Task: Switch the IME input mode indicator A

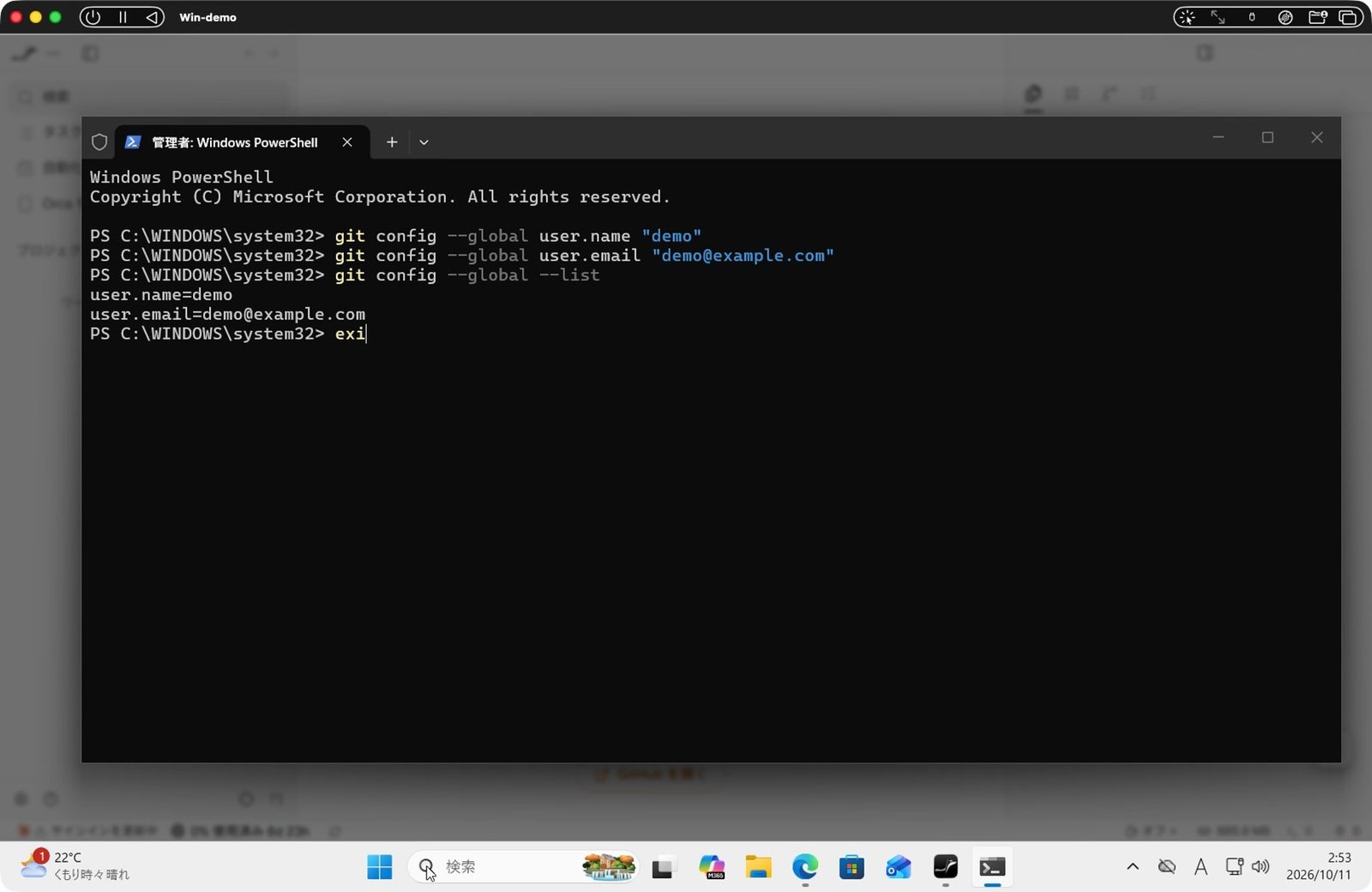Action: 1200,867
